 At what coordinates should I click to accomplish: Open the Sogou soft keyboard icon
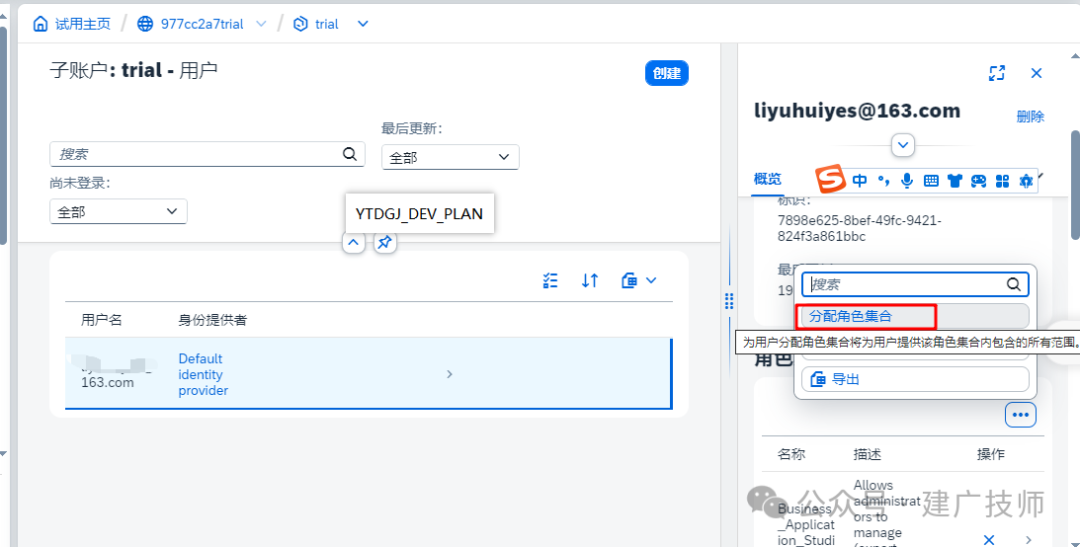click(x=931, y=181)
